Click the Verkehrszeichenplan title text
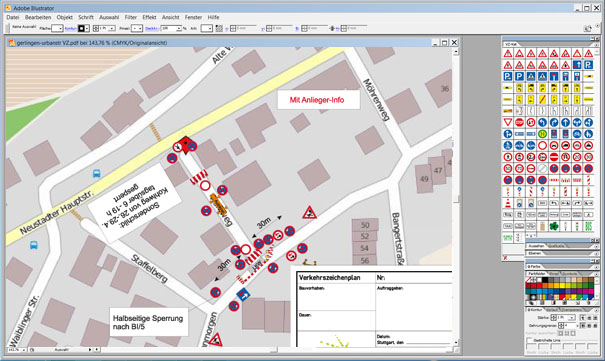 coord(329,278)
